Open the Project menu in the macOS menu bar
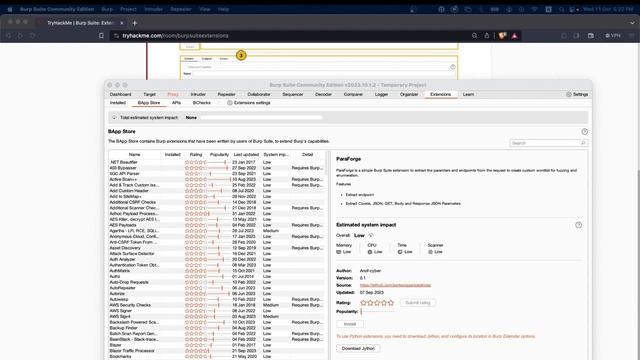 (128, 9)
